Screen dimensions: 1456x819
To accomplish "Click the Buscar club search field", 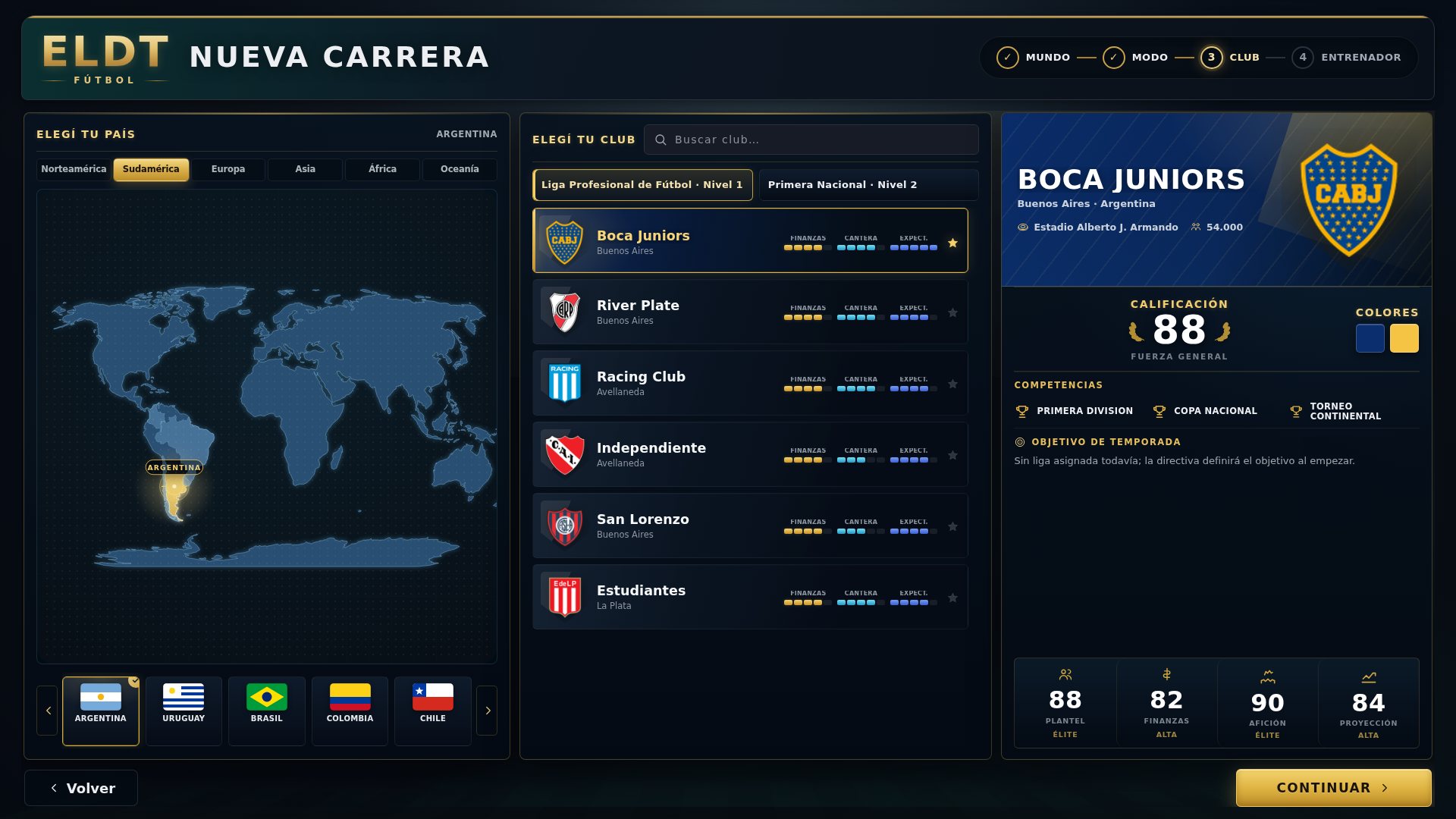I will (811, 140).
